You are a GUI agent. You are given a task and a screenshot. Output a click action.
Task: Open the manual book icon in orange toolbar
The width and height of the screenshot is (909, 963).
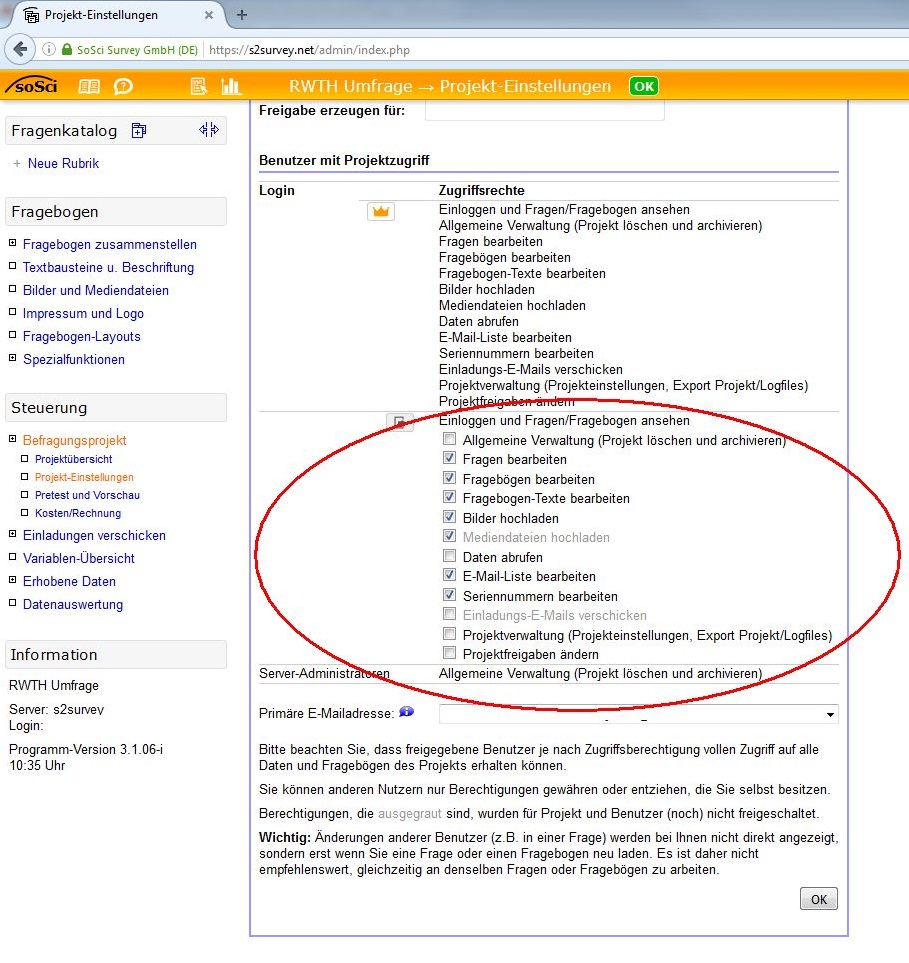(89, 87)
